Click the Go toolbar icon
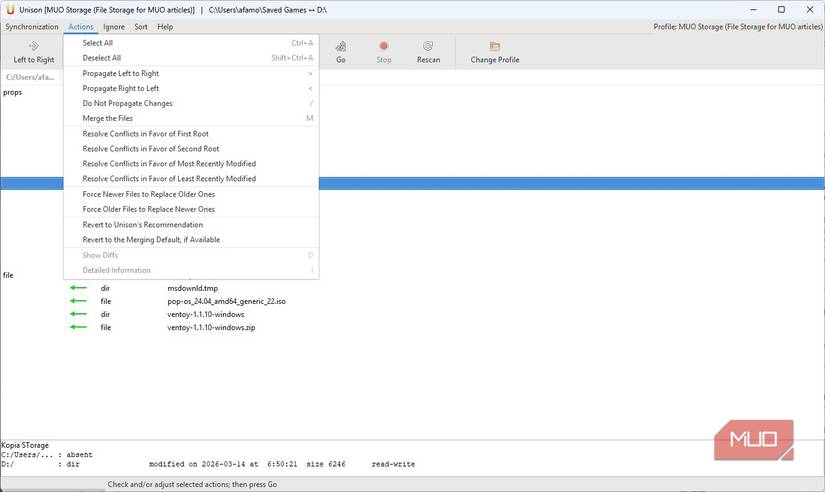The image size is (825, 492). (x=341, y=46)
